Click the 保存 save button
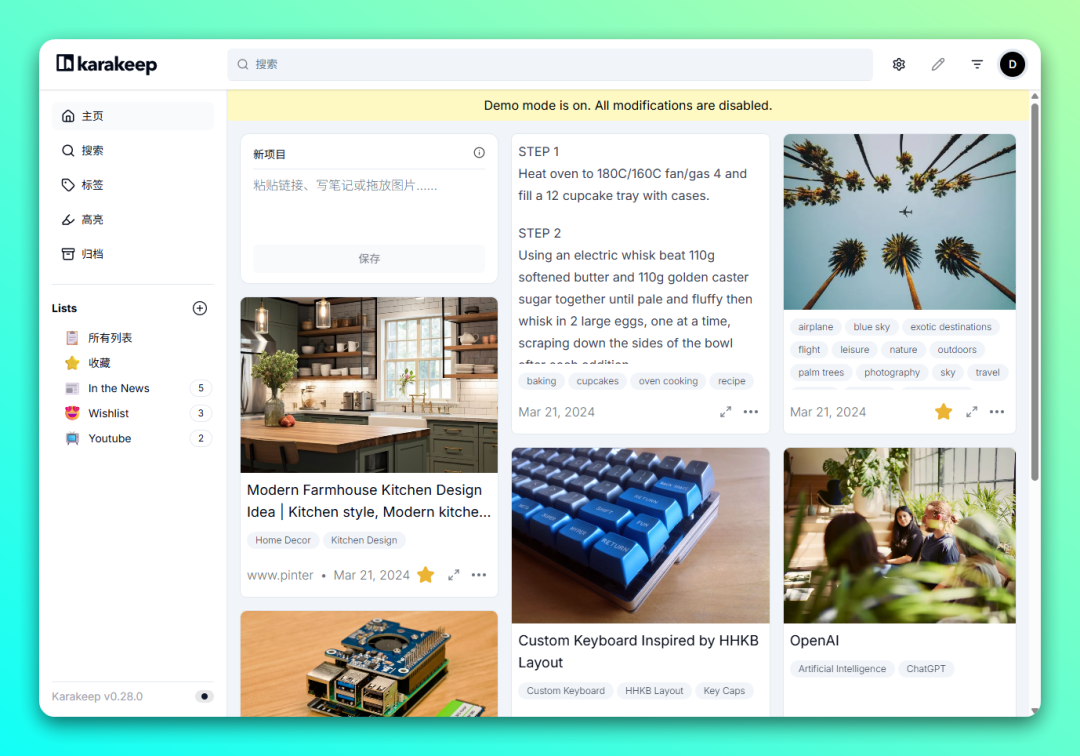The image size is (1080, 756). pyautogui.click(x=369, y=258)
